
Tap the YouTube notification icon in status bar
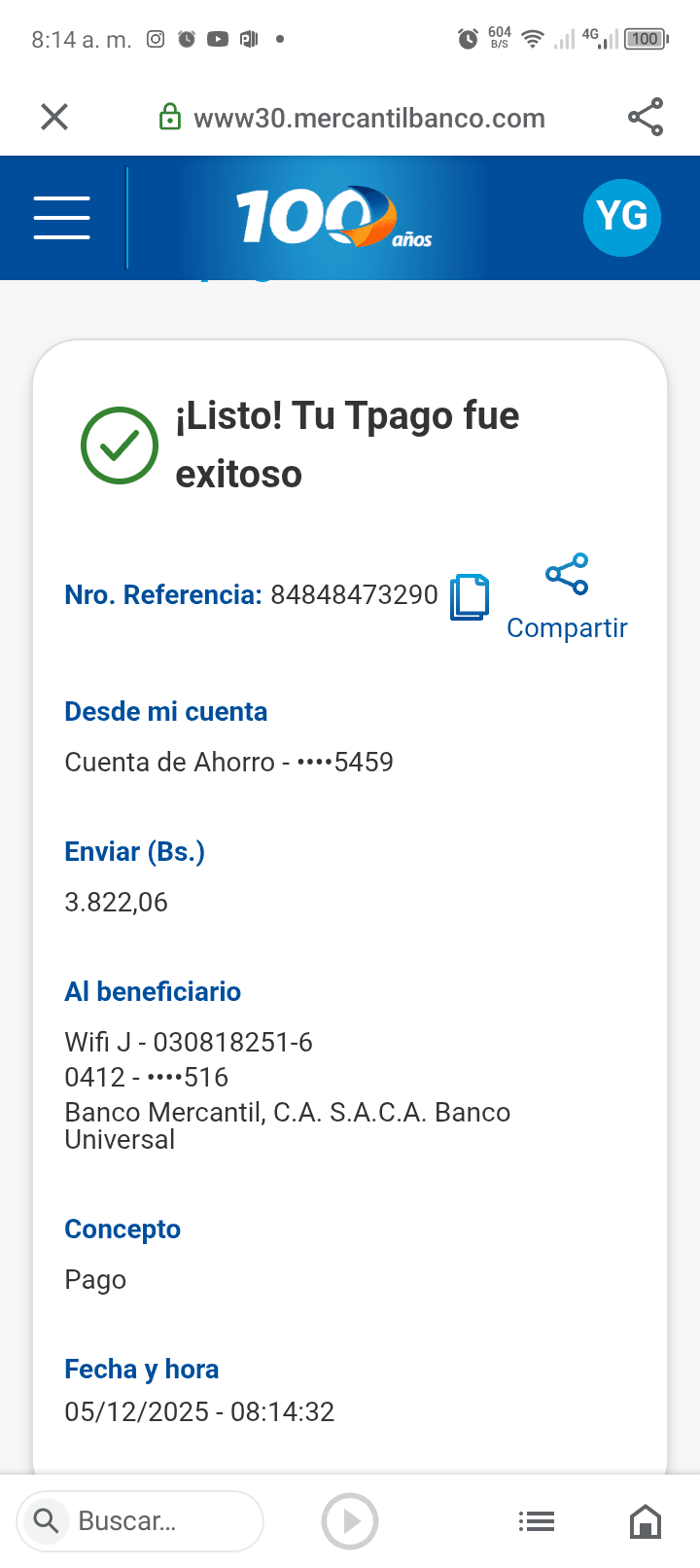218,39
